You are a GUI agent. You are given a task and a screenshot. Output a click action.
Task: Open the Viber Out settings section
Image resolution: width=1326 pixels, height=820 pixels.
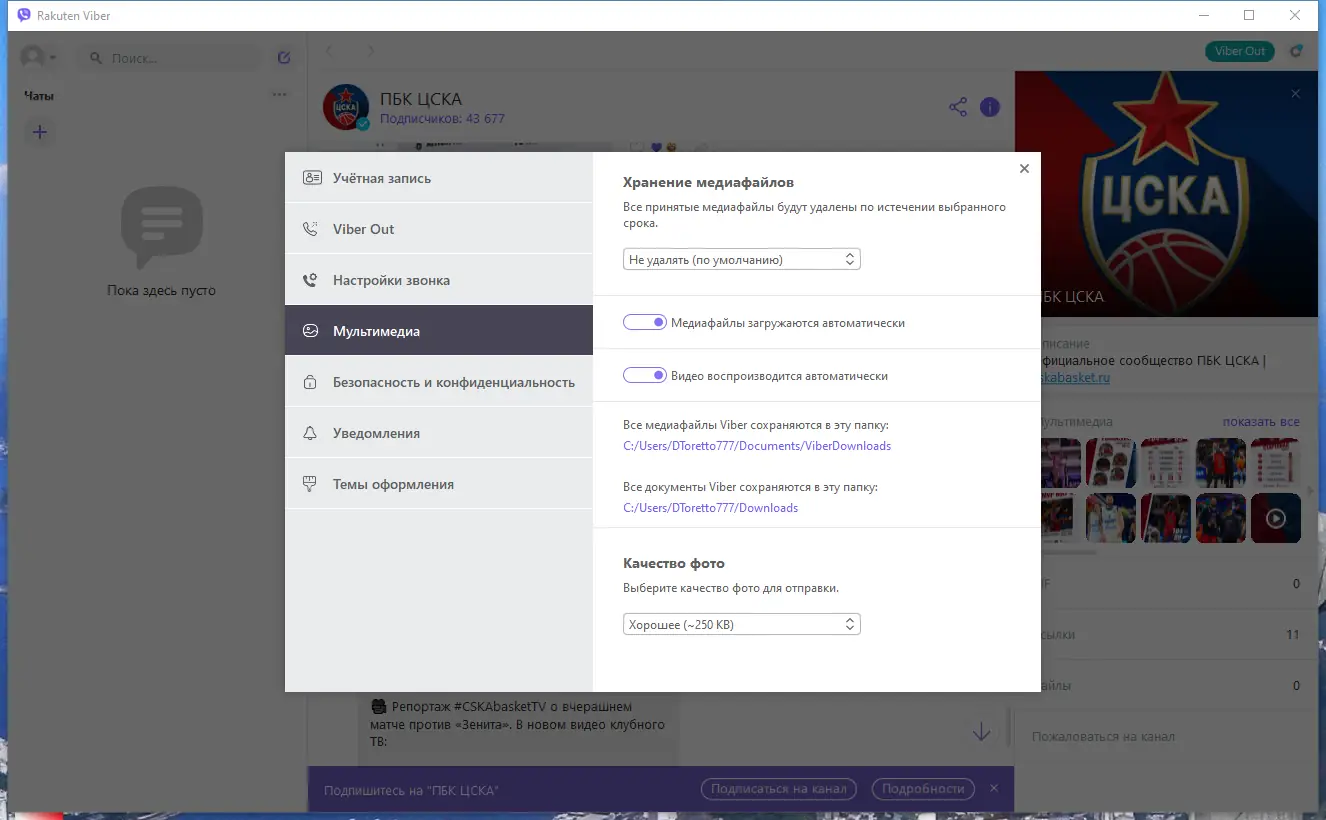click(x=438, y=229)
